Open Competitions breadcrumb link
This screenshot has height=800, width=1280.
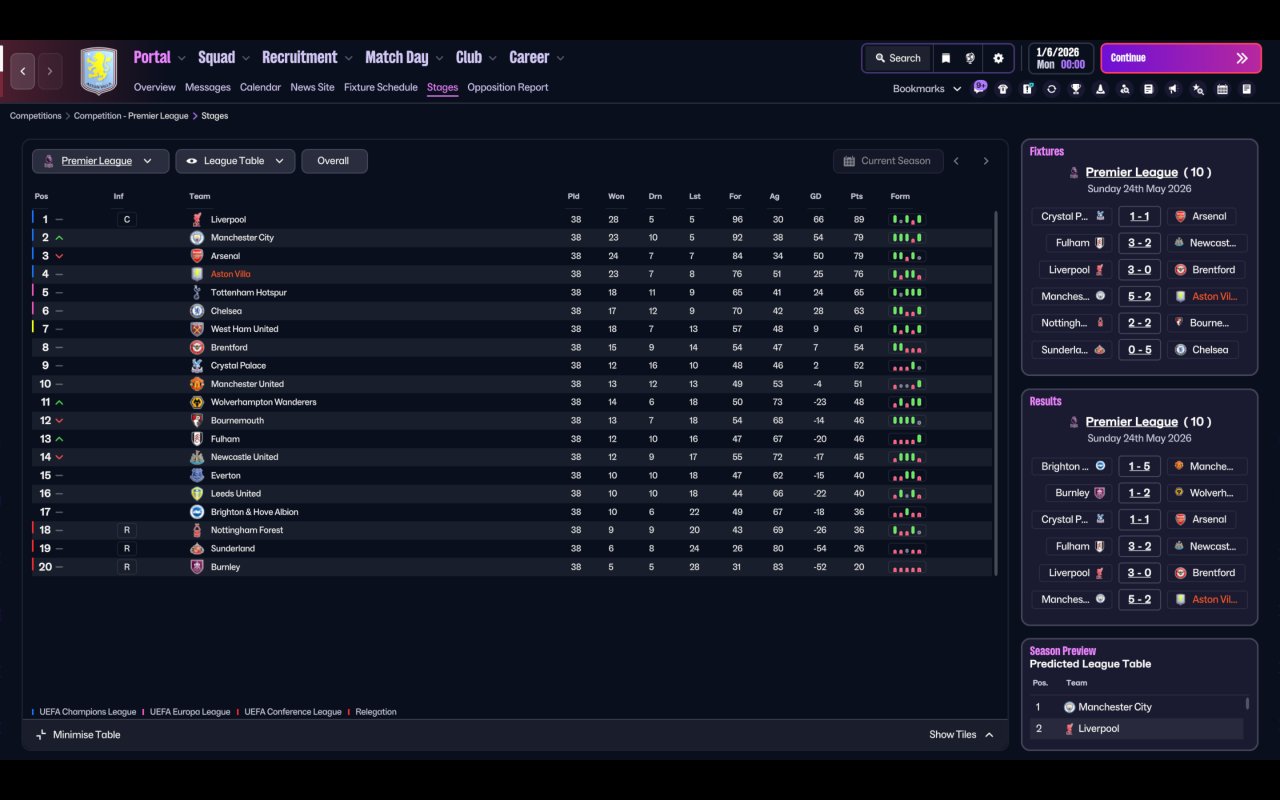point(36,116)
